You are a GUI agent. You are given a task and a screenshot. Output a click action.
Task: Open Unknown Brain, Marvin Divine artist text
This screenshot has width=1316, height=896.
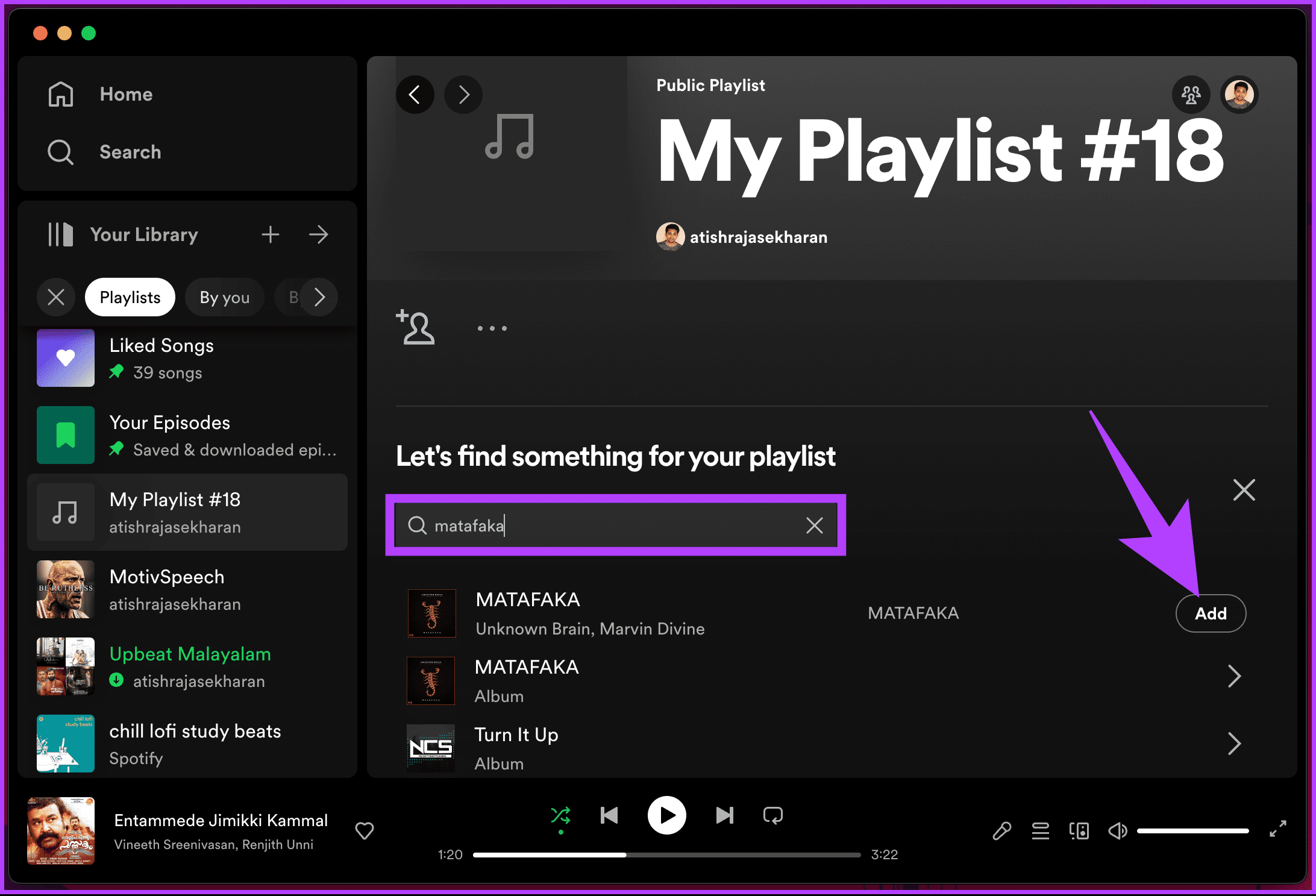590,628
